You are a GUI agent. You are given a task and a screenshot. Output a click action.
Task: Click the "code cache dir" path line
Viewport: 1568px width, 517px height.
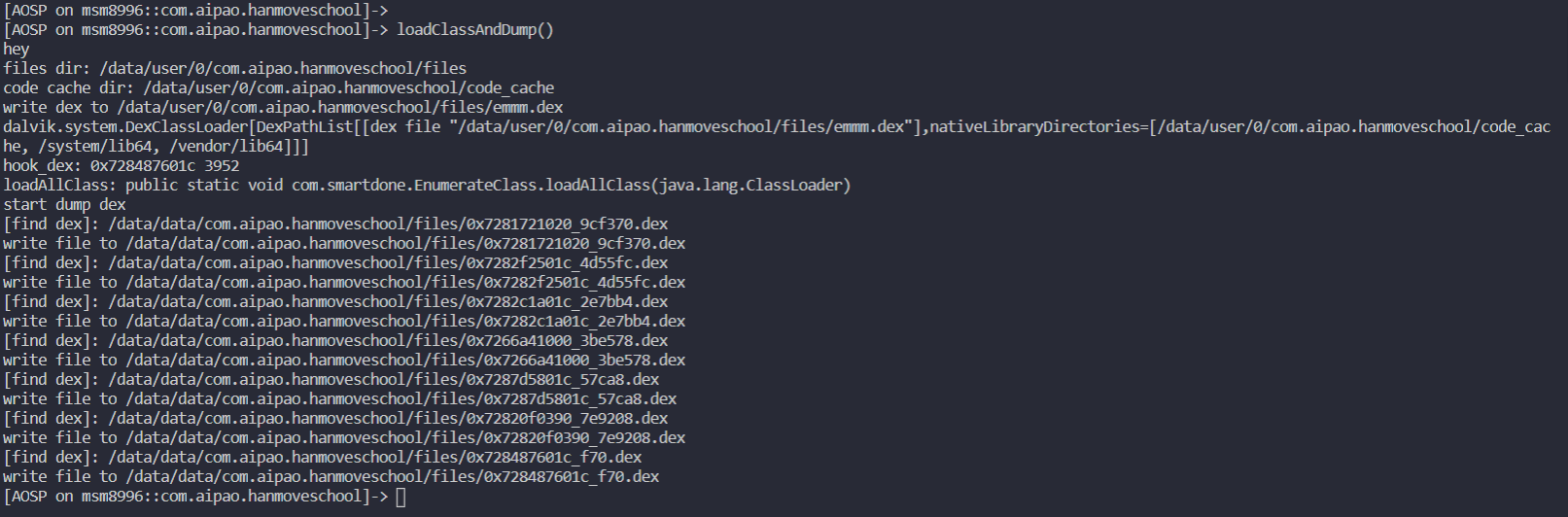pyautogui.click(x=278, y=87)
